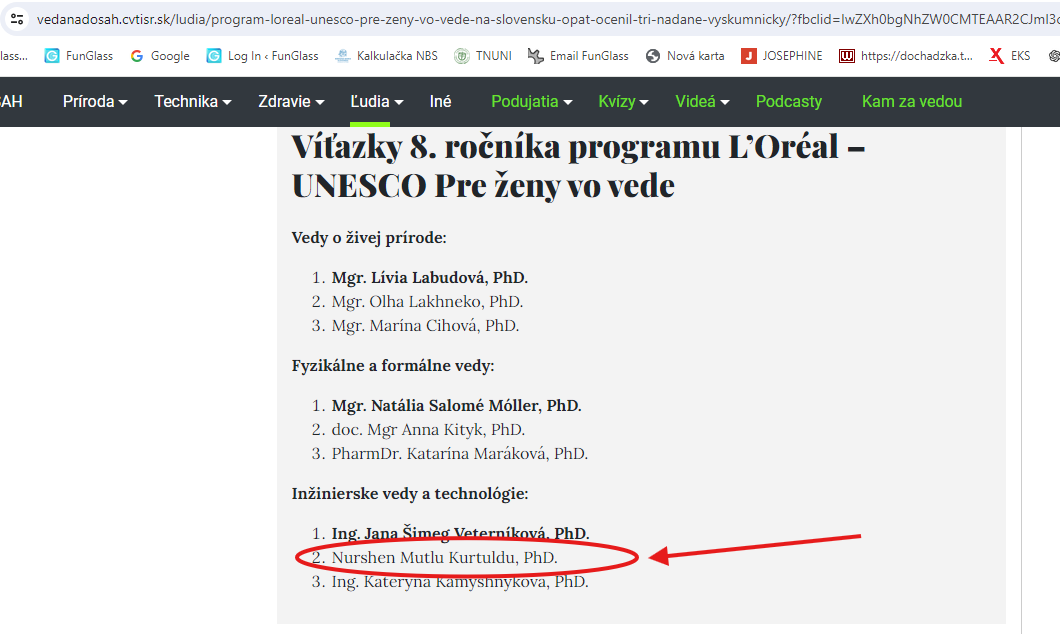Screen dimensions: 1060x634
Task: Open the TNUNI bookmark
Action: (483, 56)
